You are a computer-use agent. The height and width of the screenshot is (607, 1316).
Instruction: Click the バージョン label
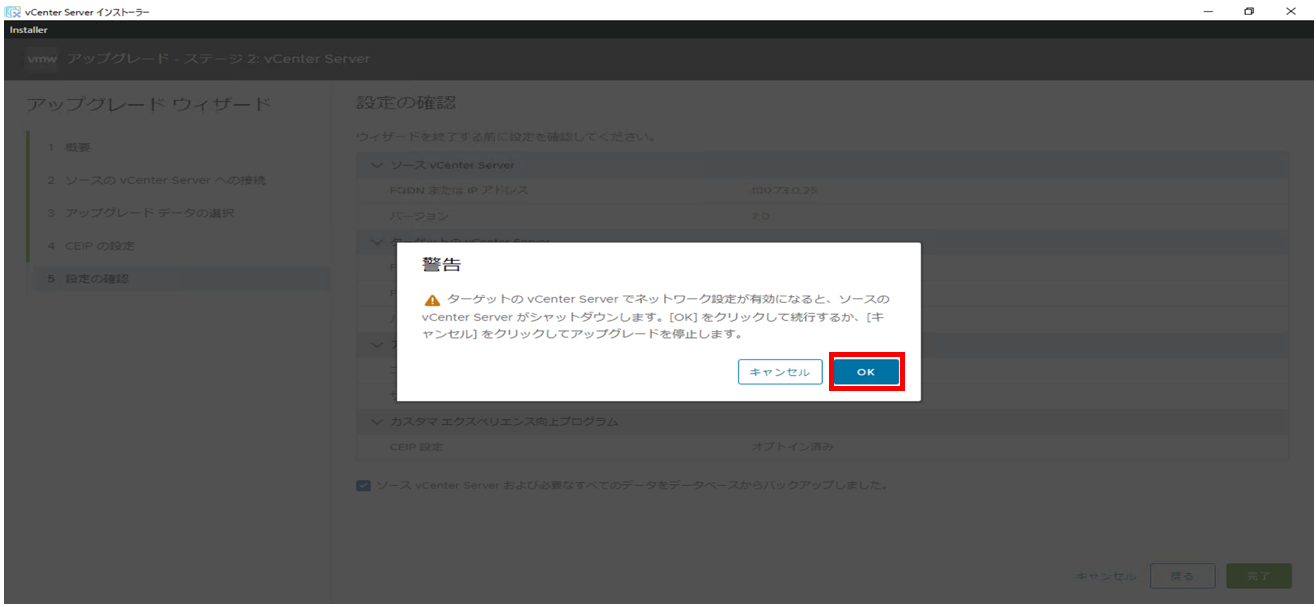point(419,216)
